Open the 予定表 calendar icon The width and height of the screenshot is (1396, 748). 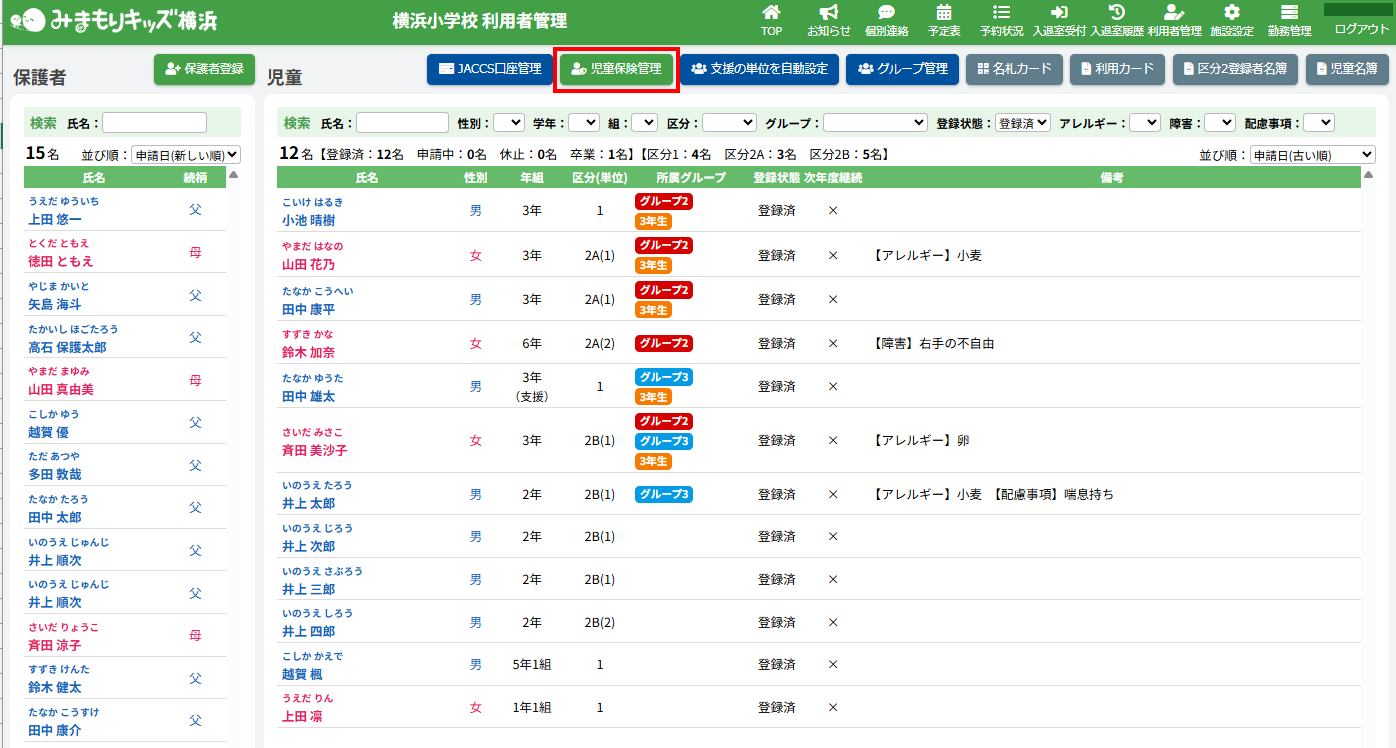(x=944, y=13)
